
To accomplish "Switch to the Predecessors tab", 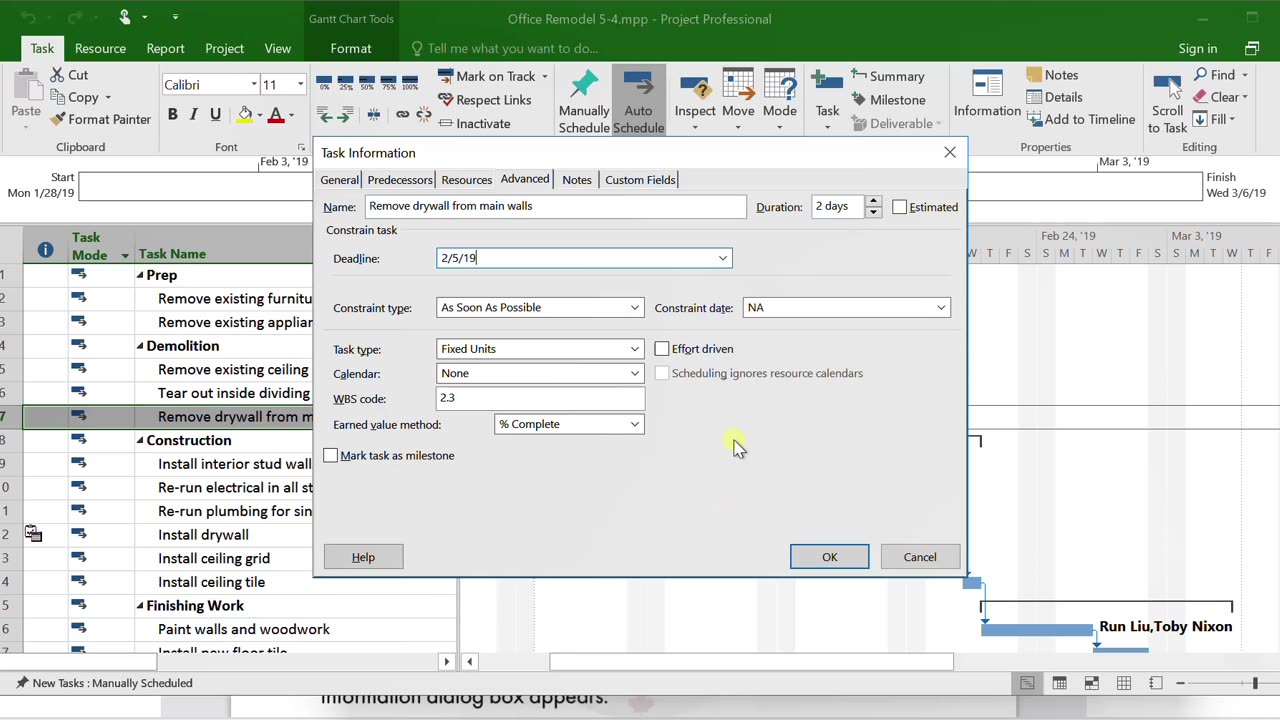I will 400,180.
